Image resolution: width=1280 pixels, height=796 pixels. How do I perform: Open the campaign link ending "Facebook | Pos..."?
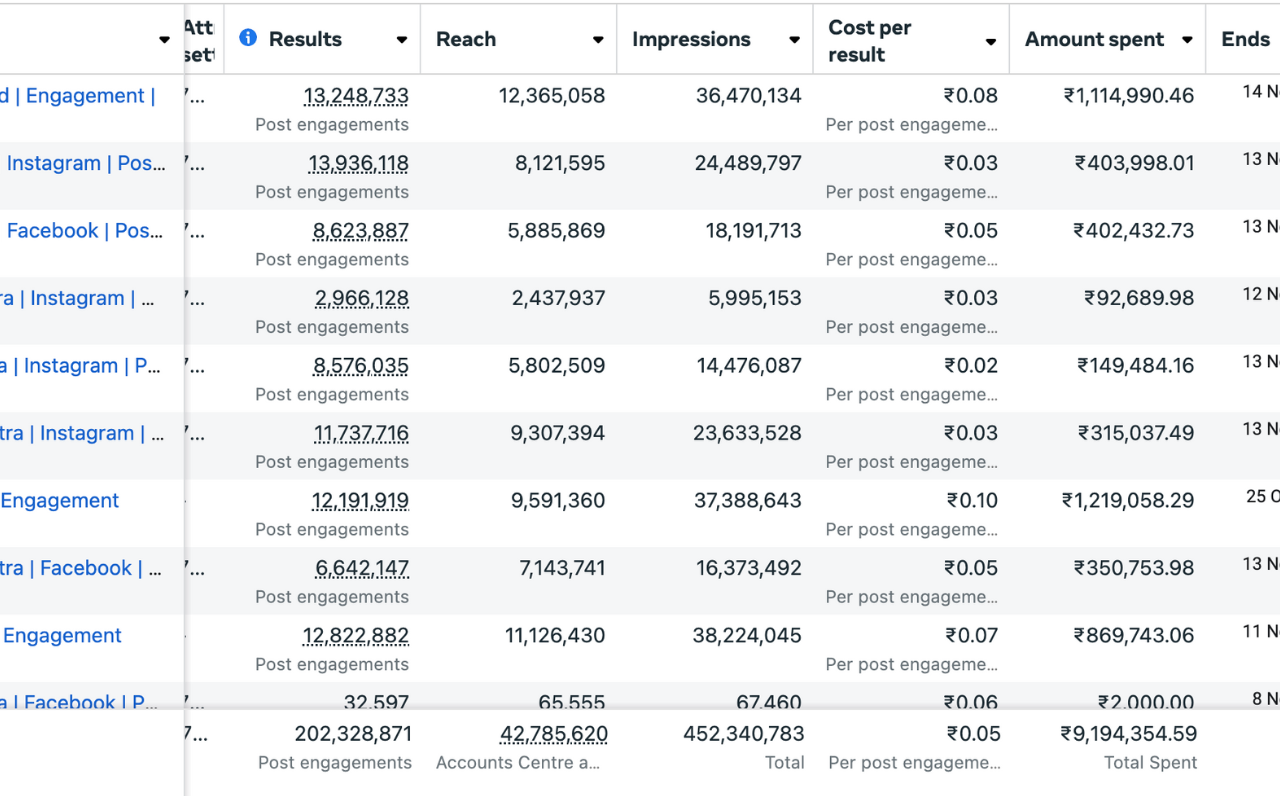click(x=84, y=230)
